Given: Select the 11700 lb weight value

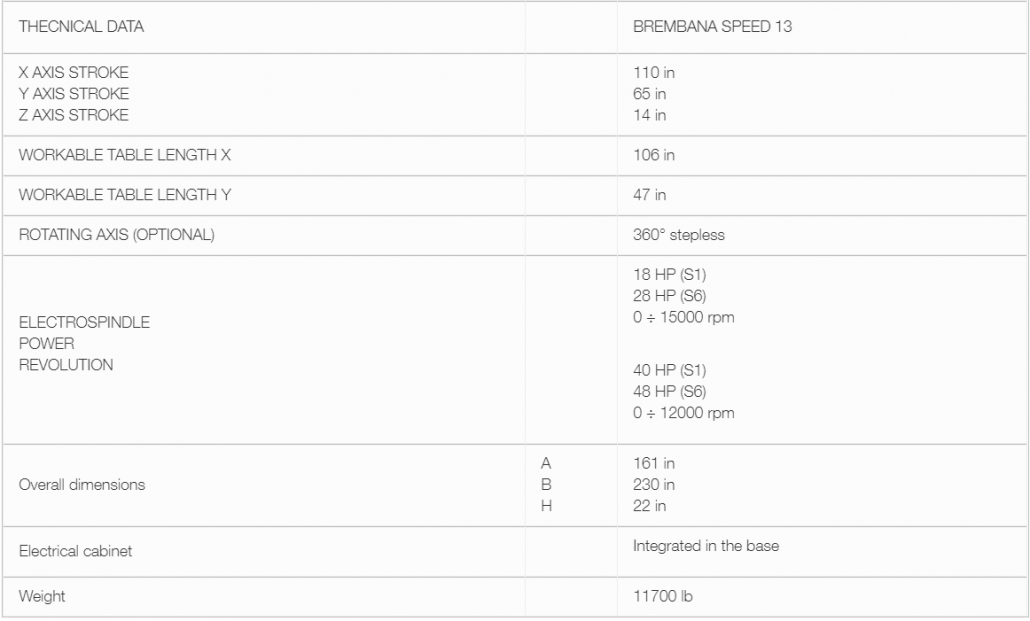Looking at the screenshot, I should (x=663, y=597).
